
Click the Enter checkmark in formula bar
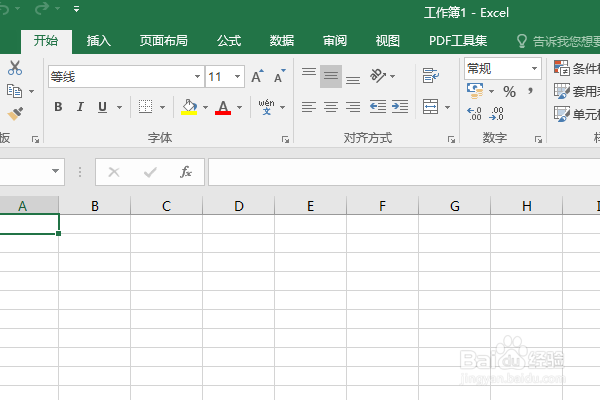point(150,172)
